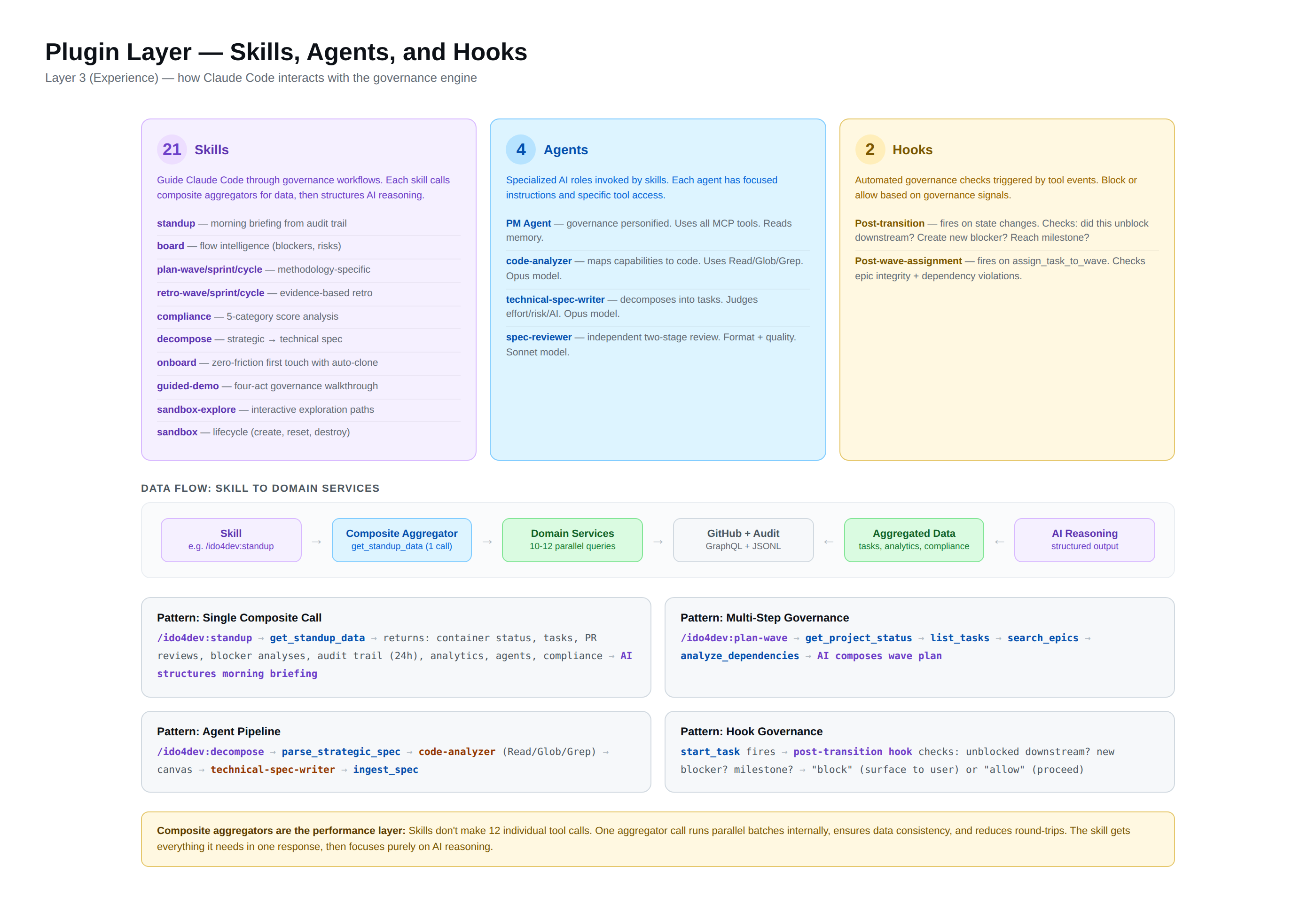Click the Aggregated Data flow node
This screenshot has width=1316, height=897.
click(x=913, y=540)
